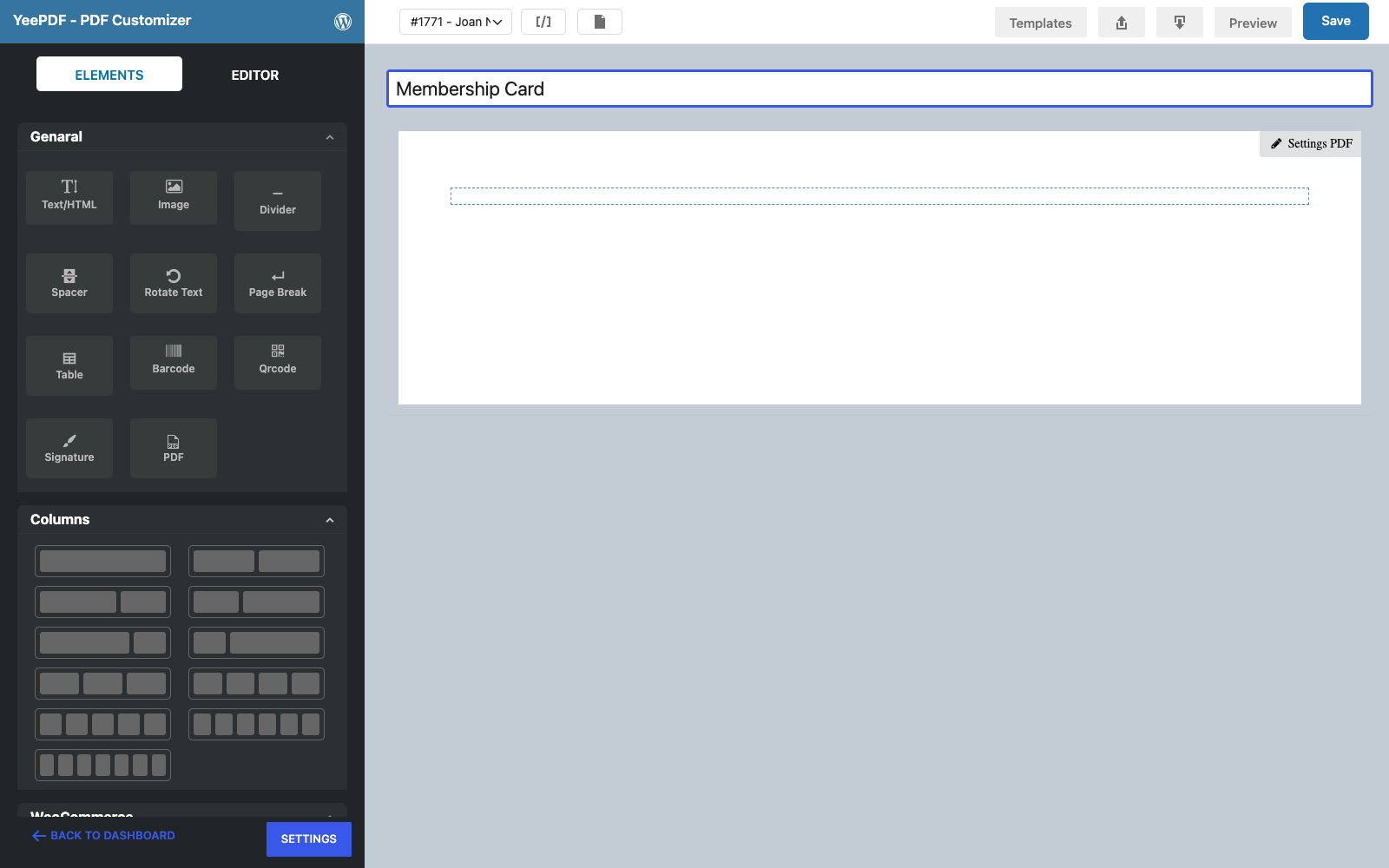Choose the six equal columns layout

tap(256, 724)
